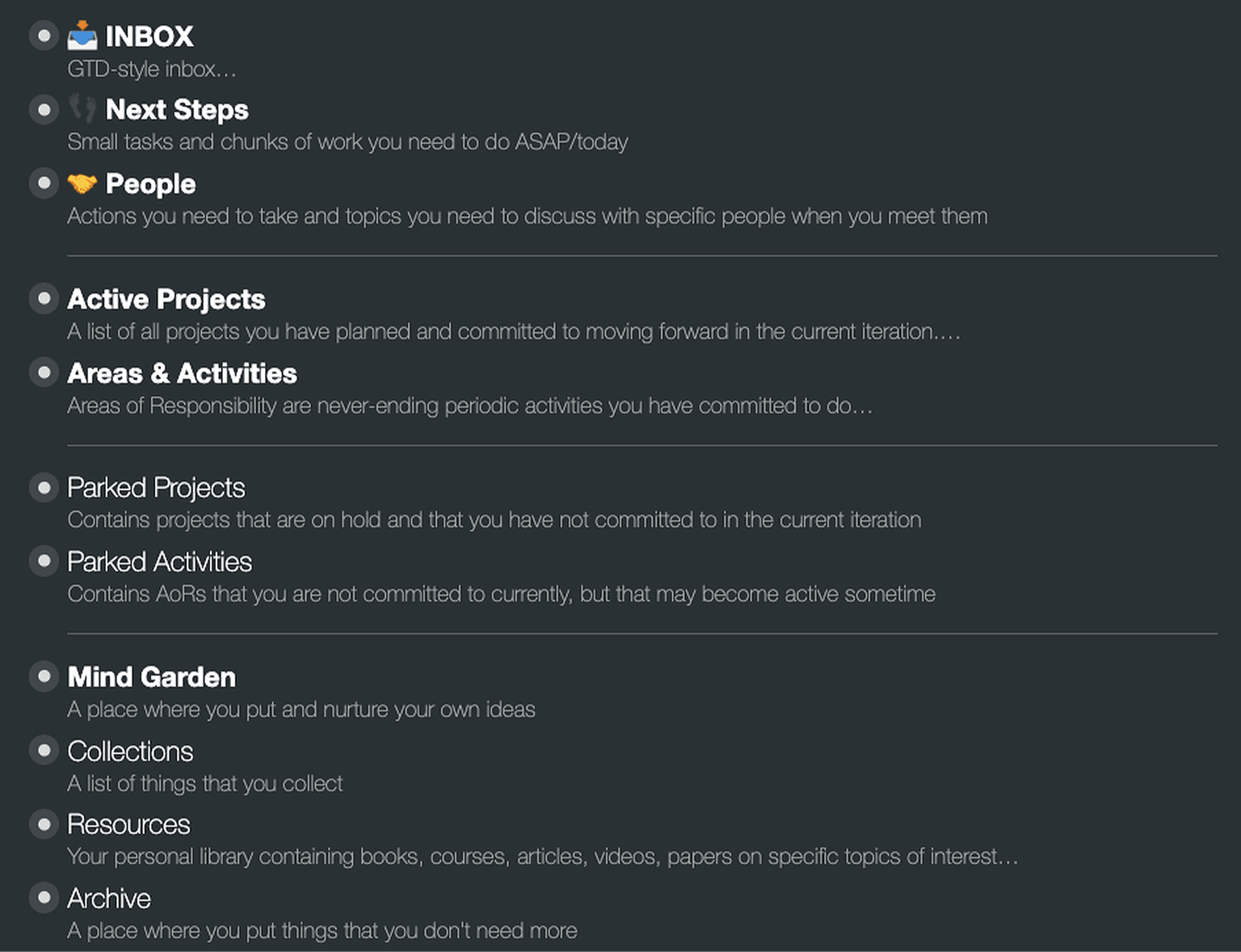Toggle the bullet circle next to Mind Garden
The height and width of the screenshot is (952, 1241).
coord(44,676)
